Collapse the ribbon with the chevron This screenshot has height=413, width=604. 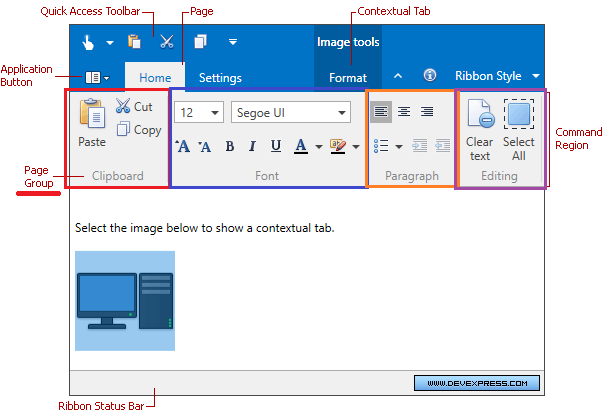pos(398,76)
